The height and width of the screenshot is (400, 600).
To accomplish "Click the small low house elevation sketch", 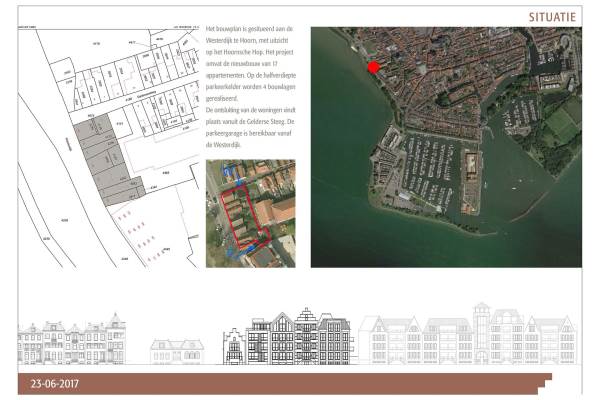I will click(176, 349).
